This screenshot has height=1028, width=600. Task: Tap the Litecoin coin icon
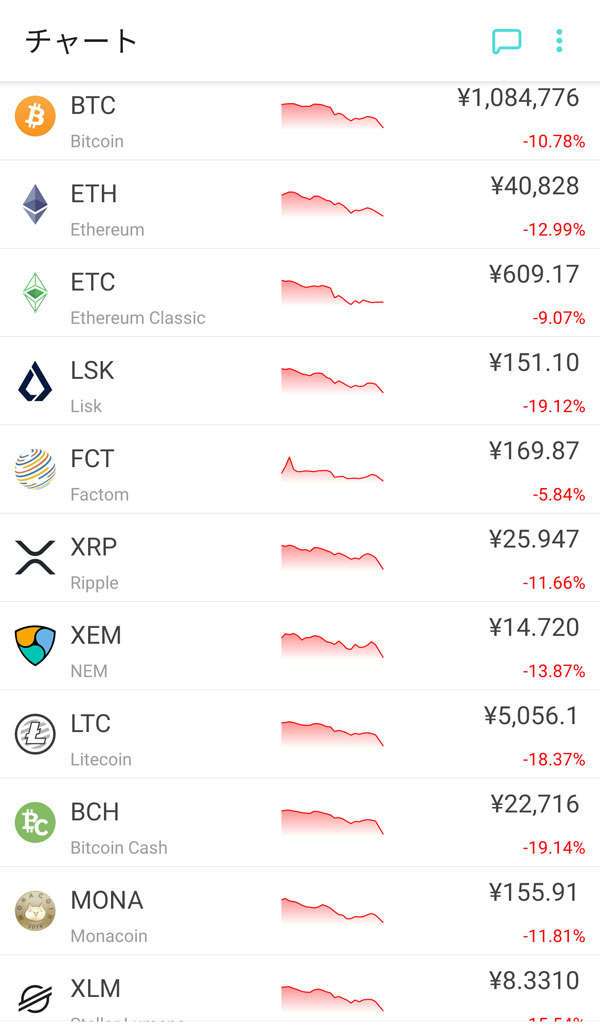[x=35, y=734]
